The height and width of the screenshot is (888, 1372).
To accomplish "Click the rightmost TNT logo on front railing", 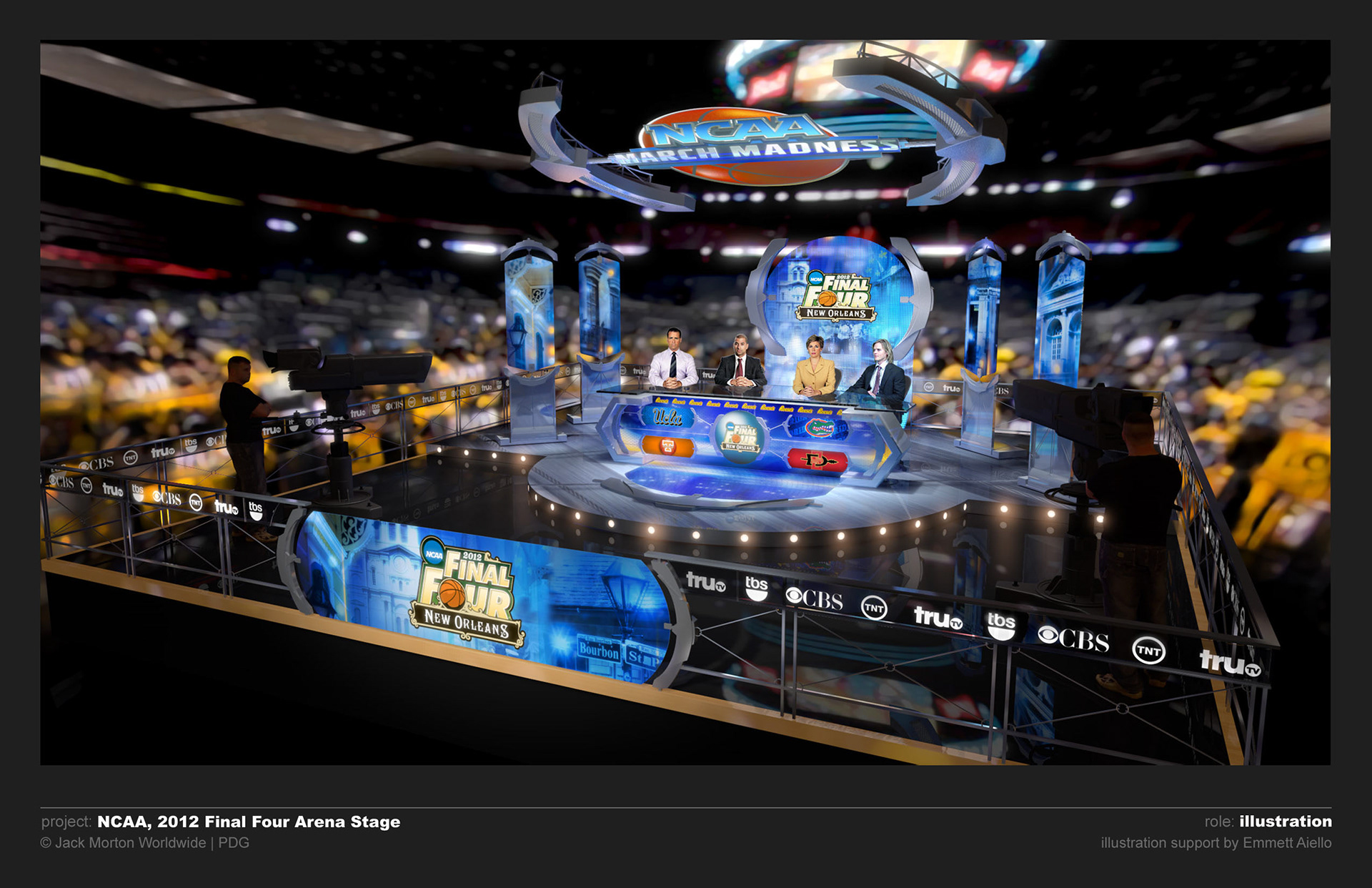I will (x=1148, y=650).
